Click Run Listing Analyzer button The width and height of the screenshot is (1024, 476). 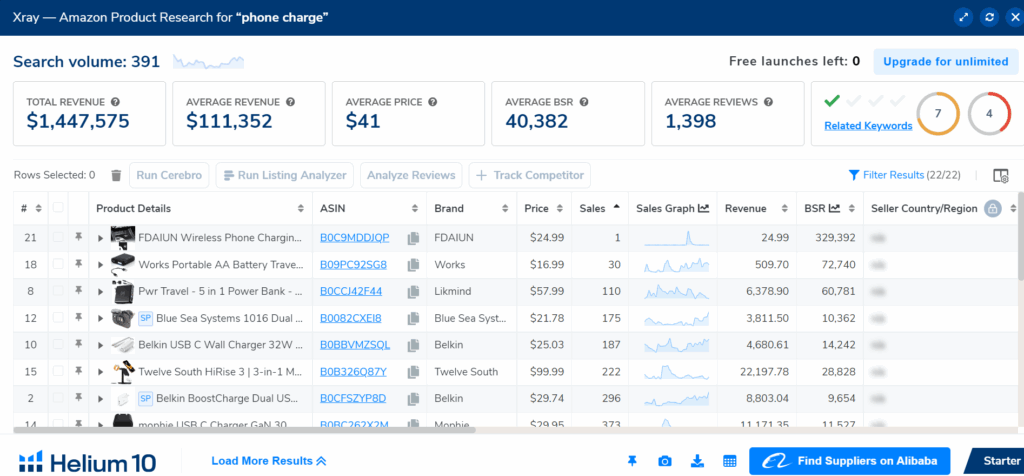[x=285, y=175]
